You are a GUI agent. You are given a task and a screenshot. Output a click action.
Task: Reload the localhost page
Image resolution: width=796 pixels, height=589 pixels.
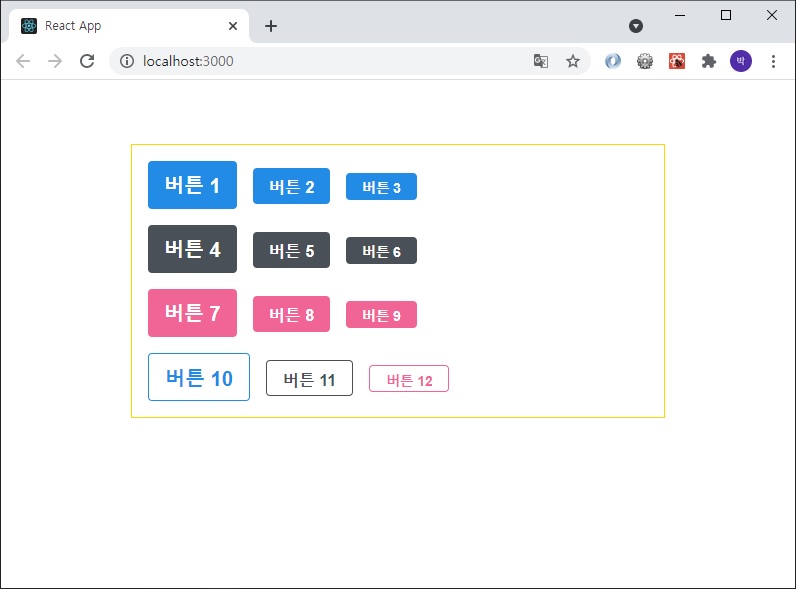(87, 61)
